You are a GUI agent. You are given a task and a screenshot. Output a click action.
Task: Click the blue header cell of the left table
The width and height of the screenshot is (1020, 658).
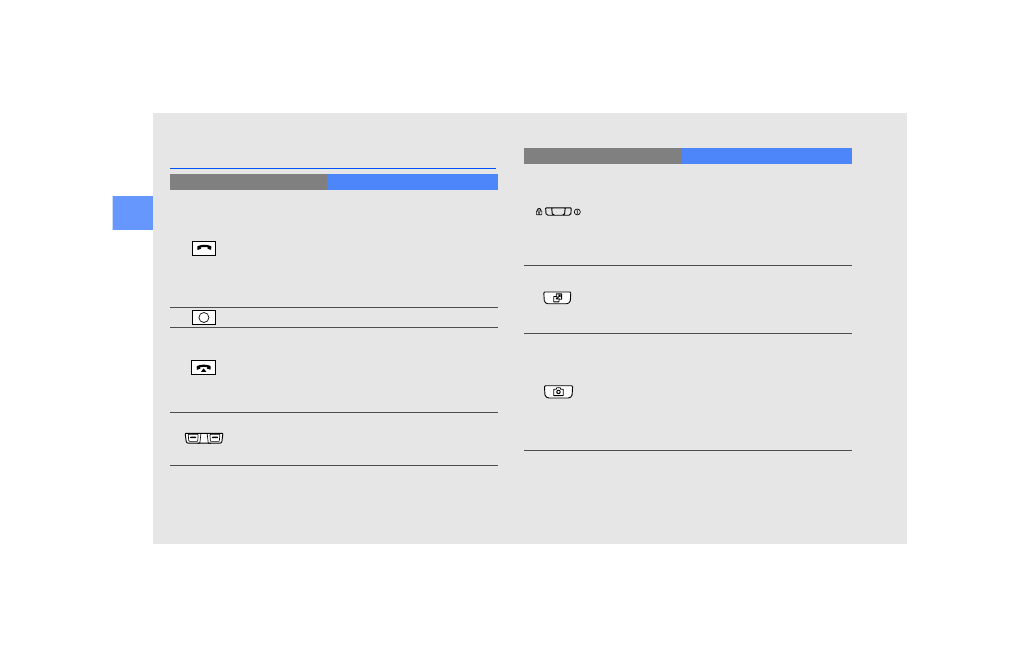click(x=412, y=182)
